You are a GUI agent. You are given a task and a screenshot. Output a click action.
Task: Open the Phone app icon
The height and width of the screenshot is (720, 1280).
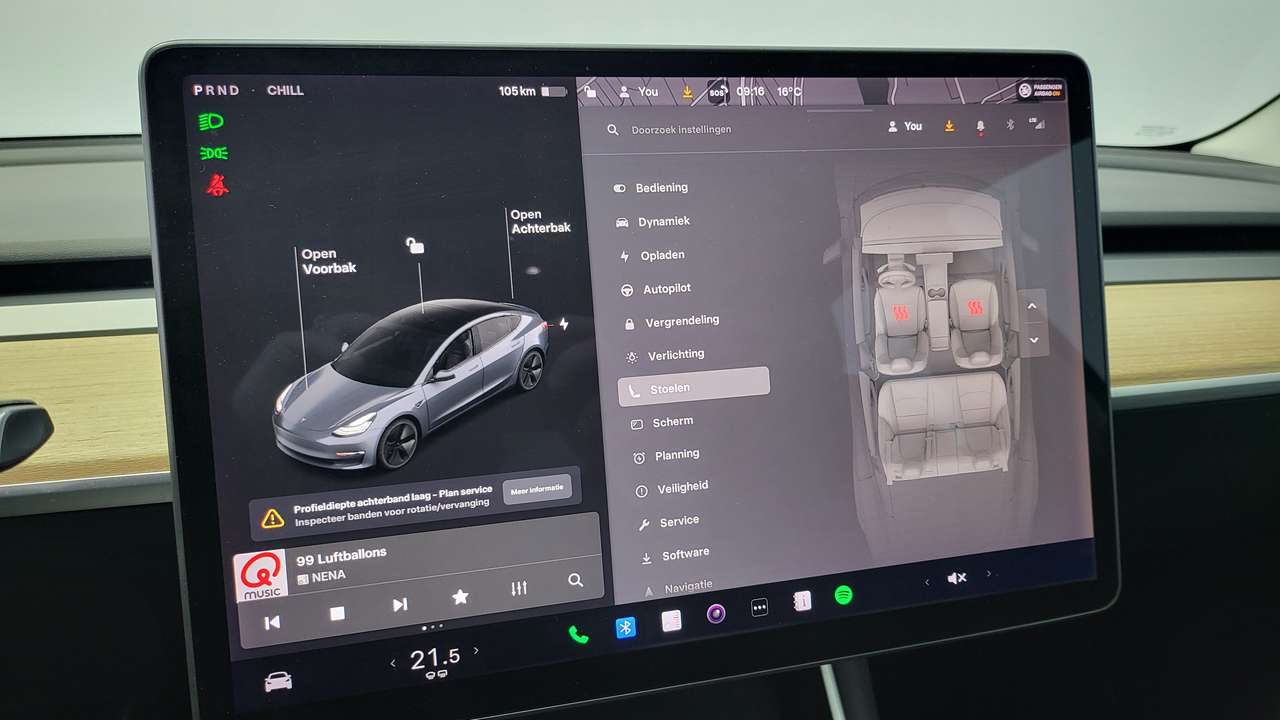578,633
